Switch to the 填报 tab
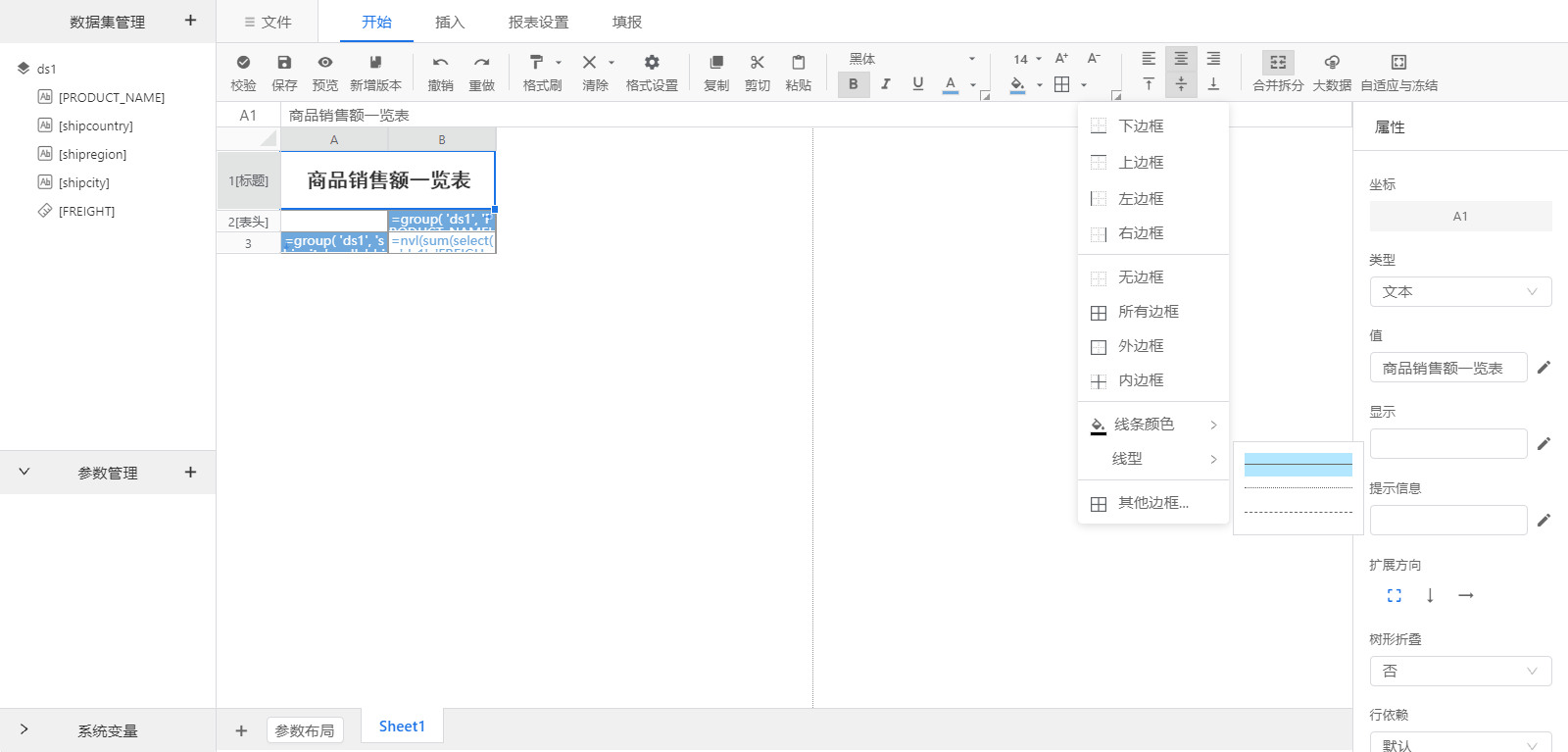 627,22
